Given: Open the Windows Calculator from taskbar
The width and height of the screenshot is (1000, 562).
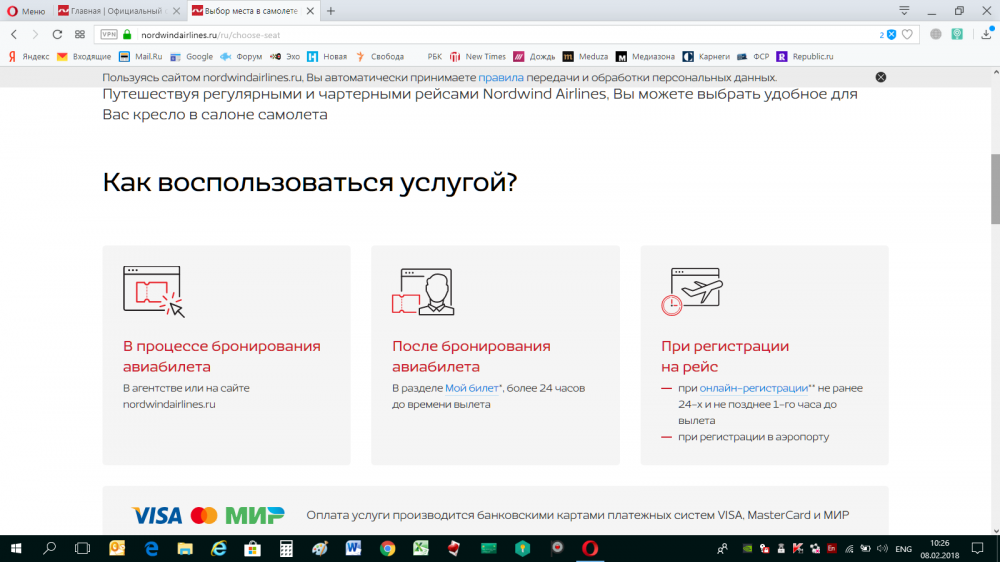Looking at the screenshot, I should coord(286,548).
